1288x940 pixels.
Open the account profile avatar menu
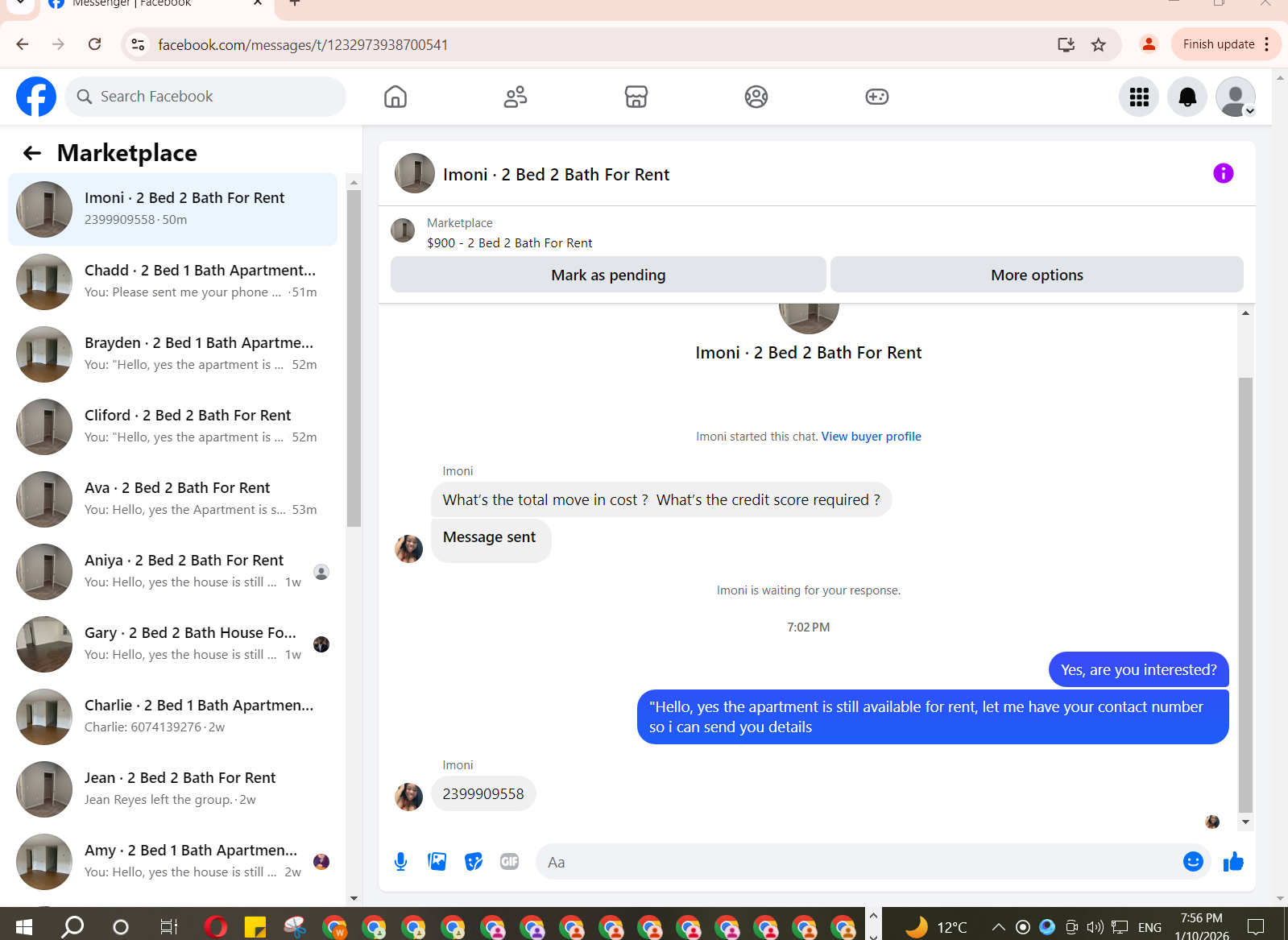coord(1236,97)
